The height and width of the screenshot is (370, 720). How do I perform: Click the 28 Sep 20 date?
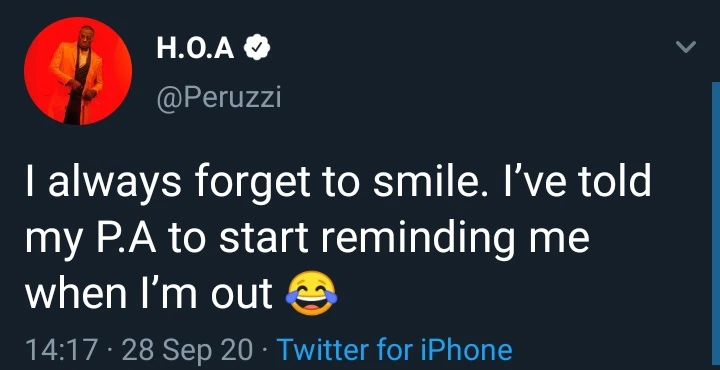[188, 350]
